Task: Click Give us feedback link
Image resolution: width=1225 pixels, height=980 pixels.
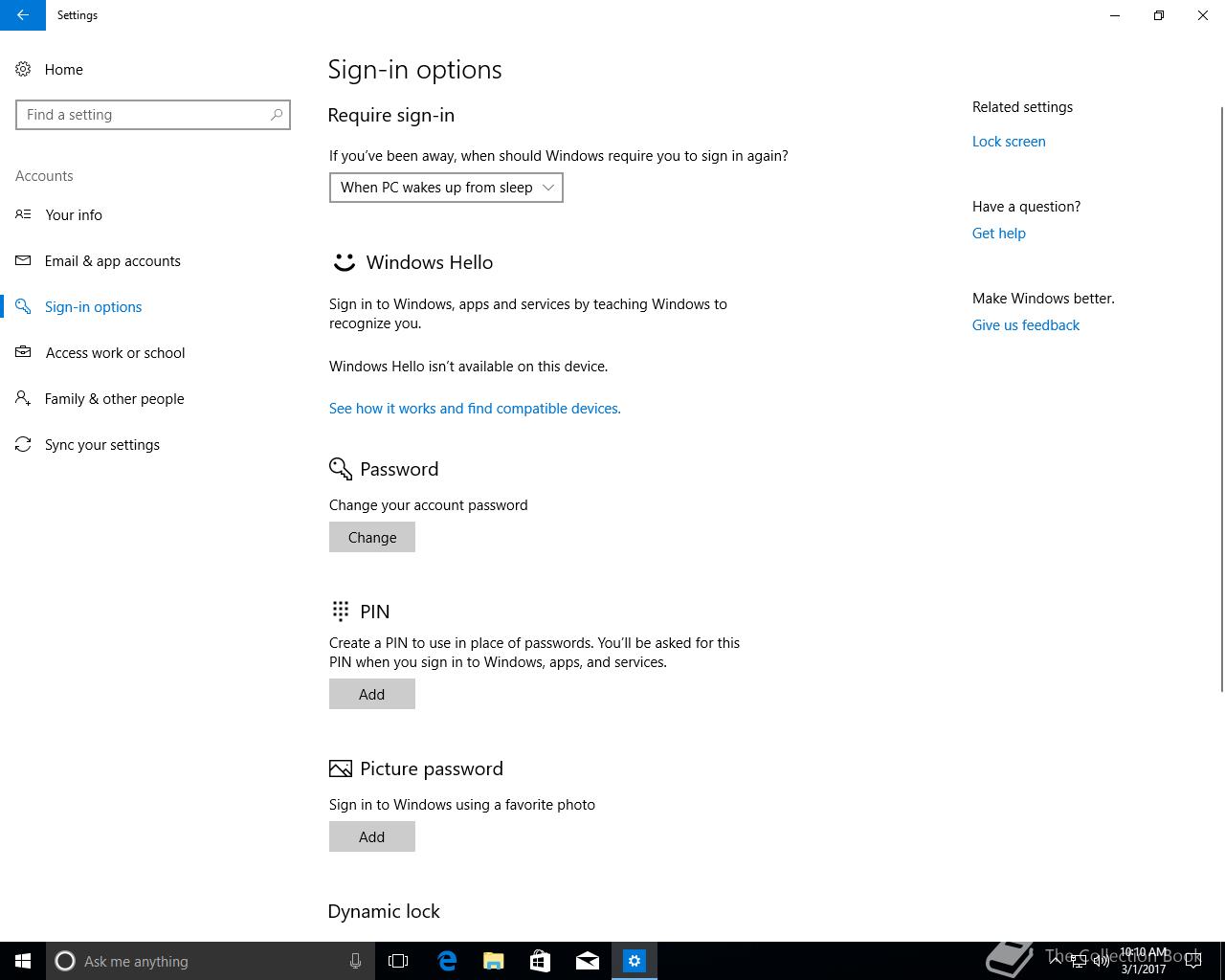Action: pos(1026,325)
